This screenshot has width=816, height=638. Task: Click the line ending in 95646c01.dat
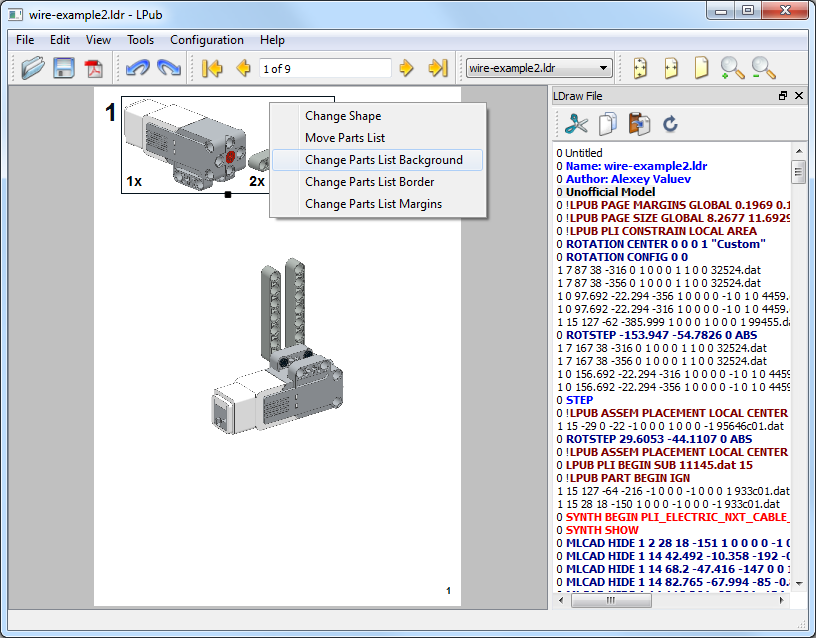(670, 426)
